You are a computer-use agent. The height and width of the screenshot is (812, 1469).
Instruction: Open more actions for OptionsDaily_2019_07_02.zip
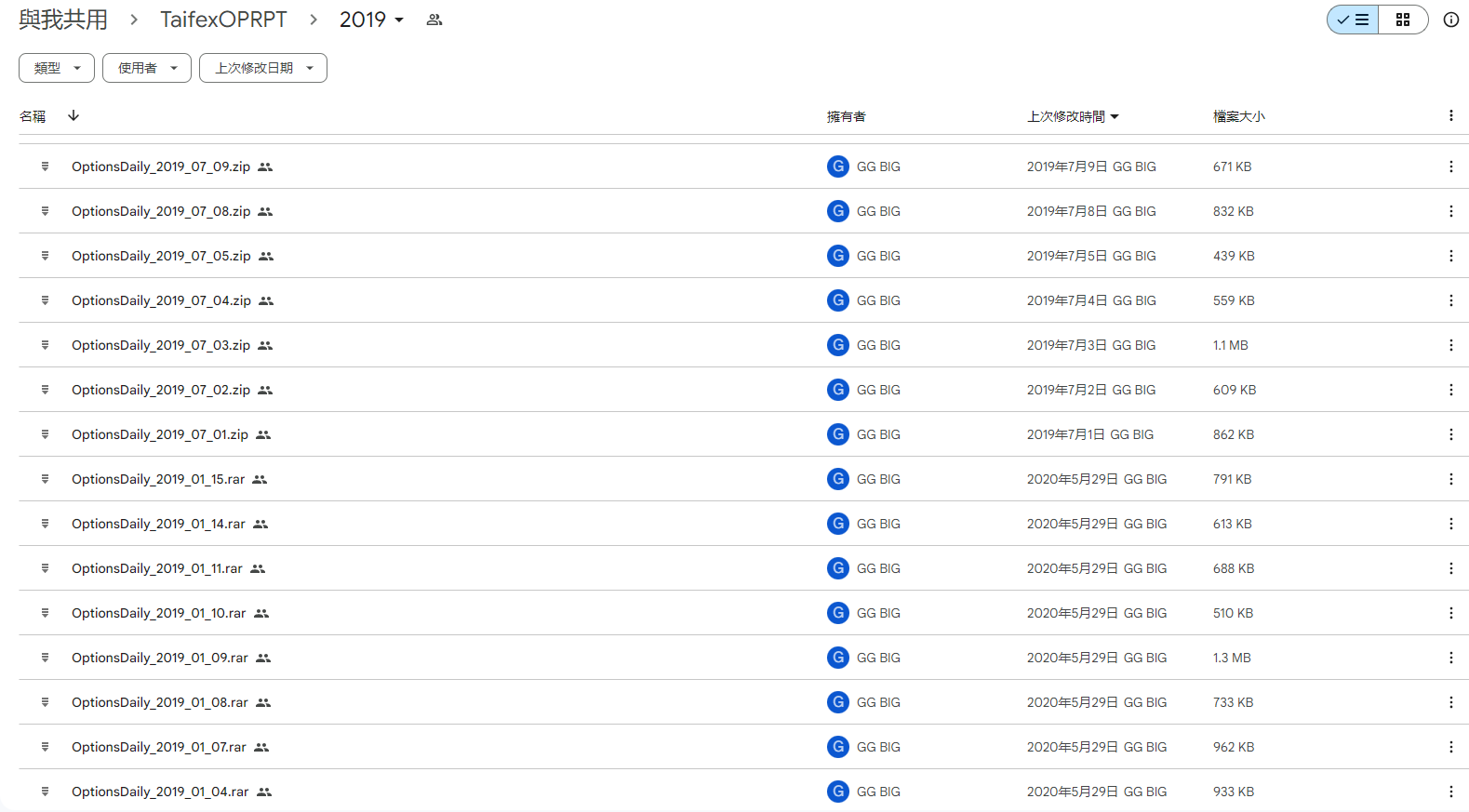pyautogui.click(x=1451, y=390)
